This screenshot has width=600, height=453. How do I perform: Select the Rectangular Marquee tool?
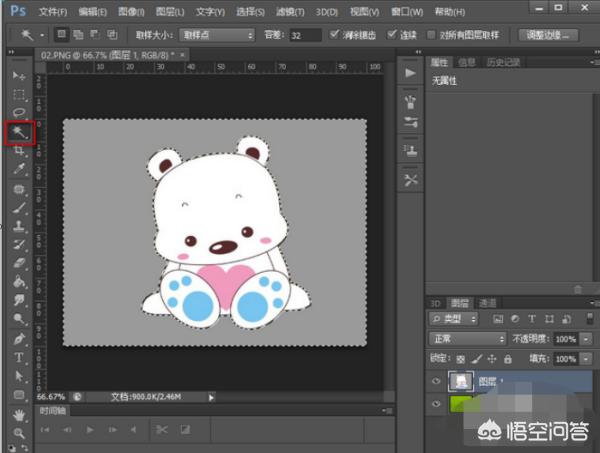pyautogui.click(x=19, y=94)
